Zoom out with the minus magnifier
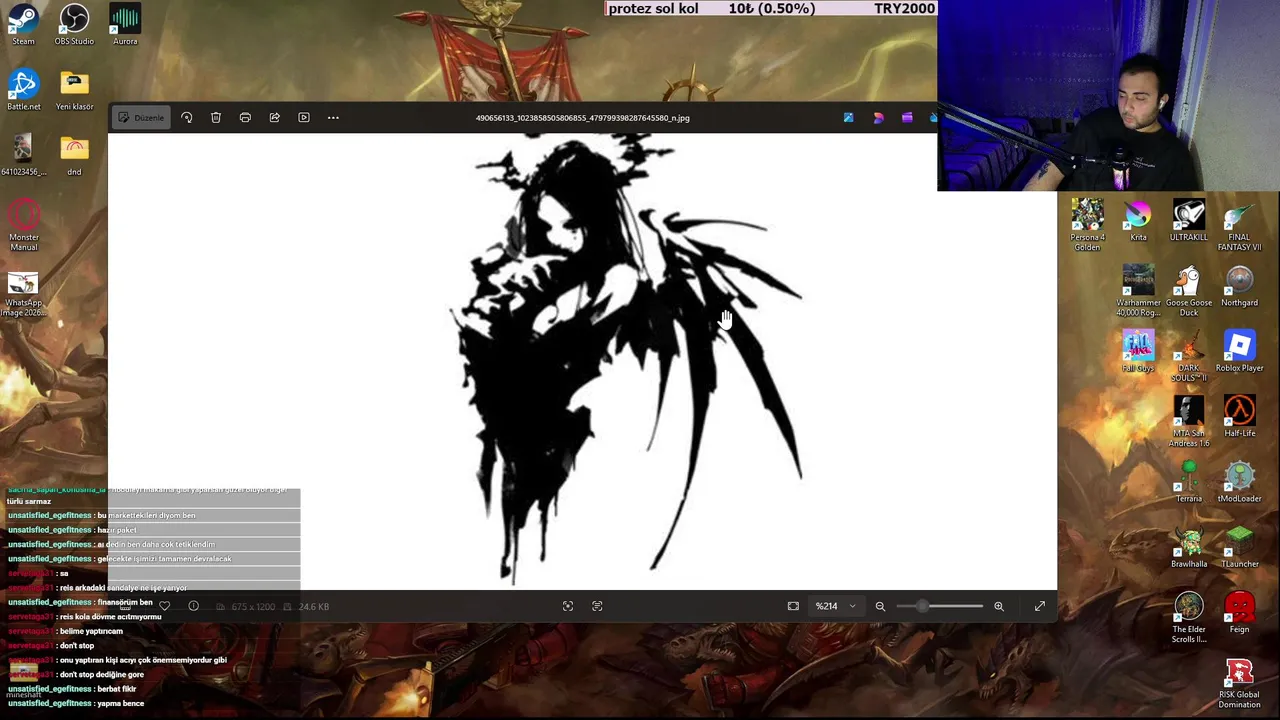 (880, 606)
